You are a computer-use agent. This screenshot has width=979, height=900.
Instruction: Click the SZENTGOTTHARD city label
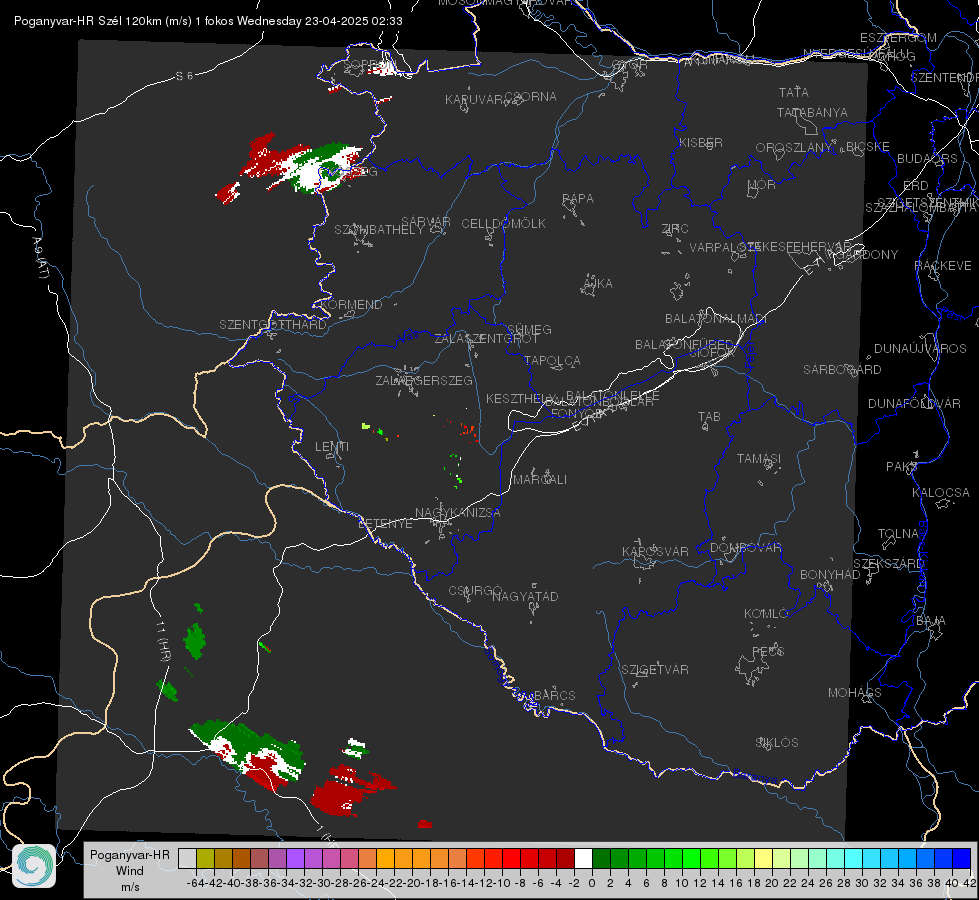click(273, 325)
